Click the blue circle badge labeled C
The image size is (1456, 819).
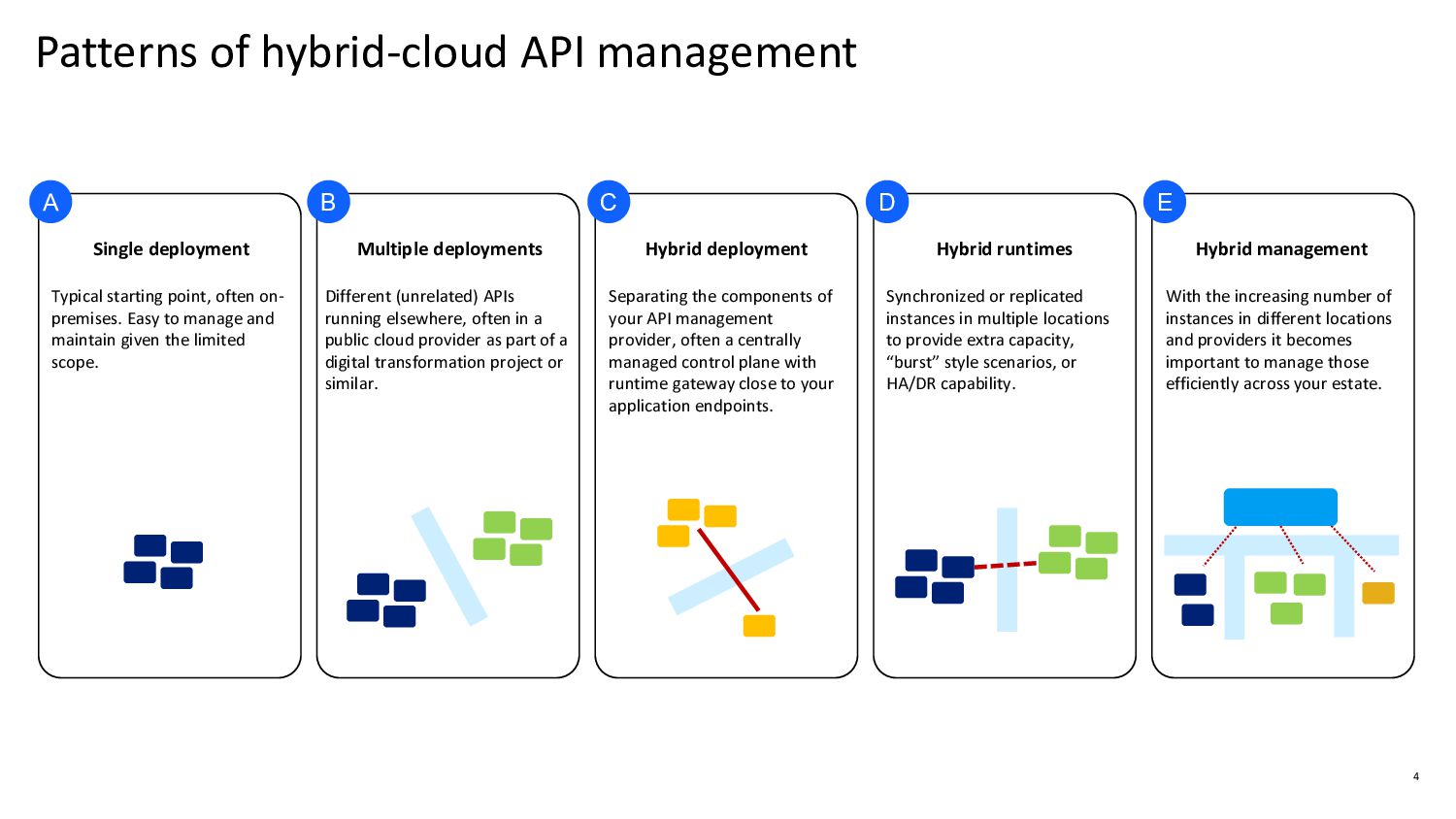point(609,202)
